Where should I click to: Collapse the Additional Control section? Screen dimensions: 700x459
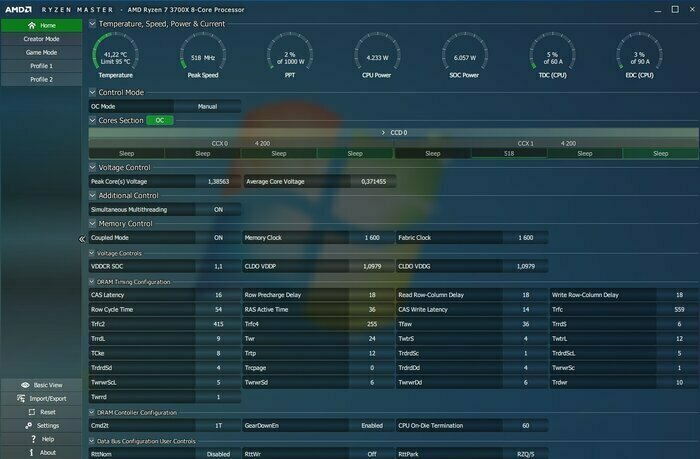pyautogui.click(x=92, y=195)
